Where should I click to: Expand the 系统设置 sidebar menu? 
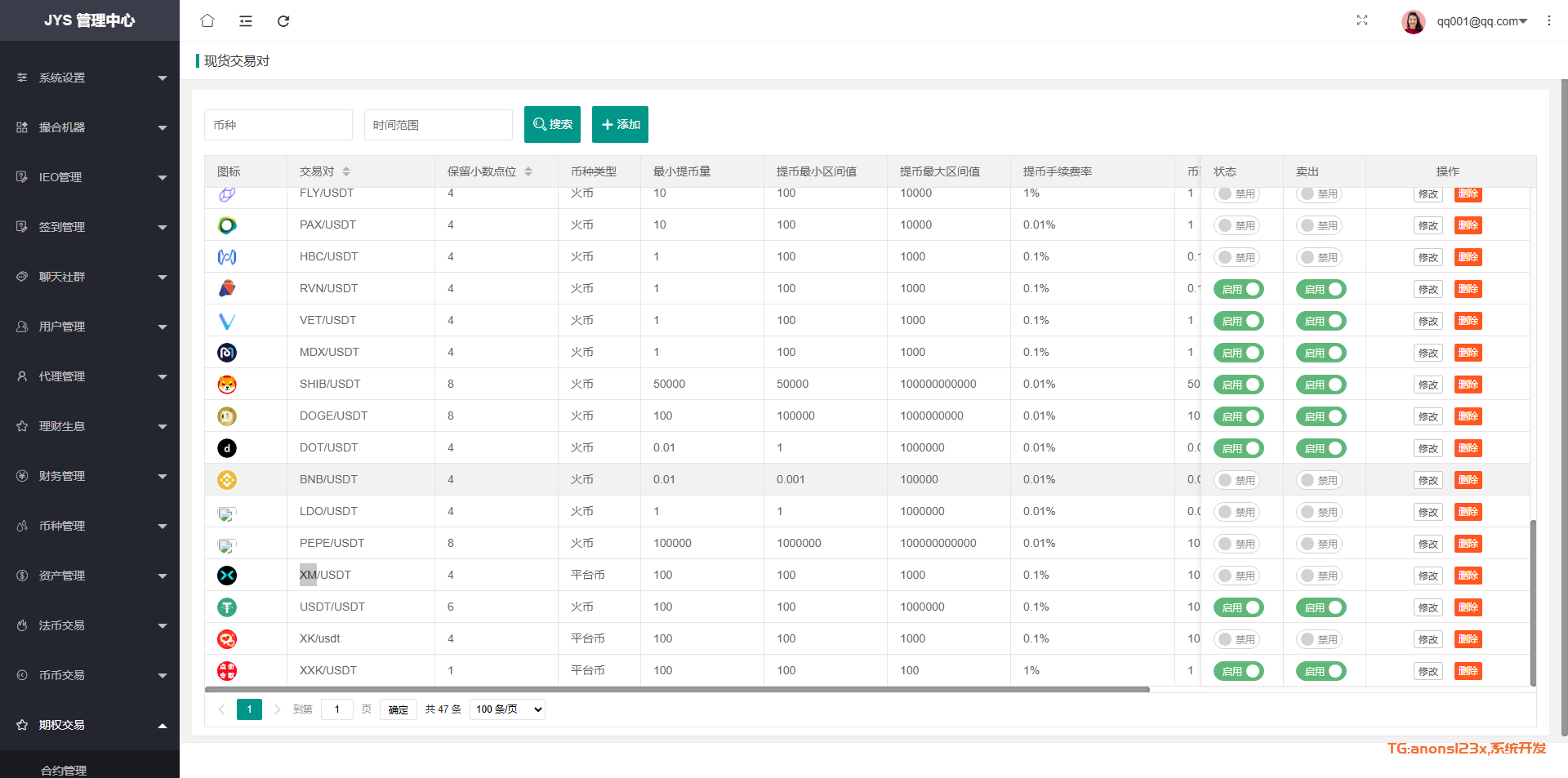[x=90, y=78]
